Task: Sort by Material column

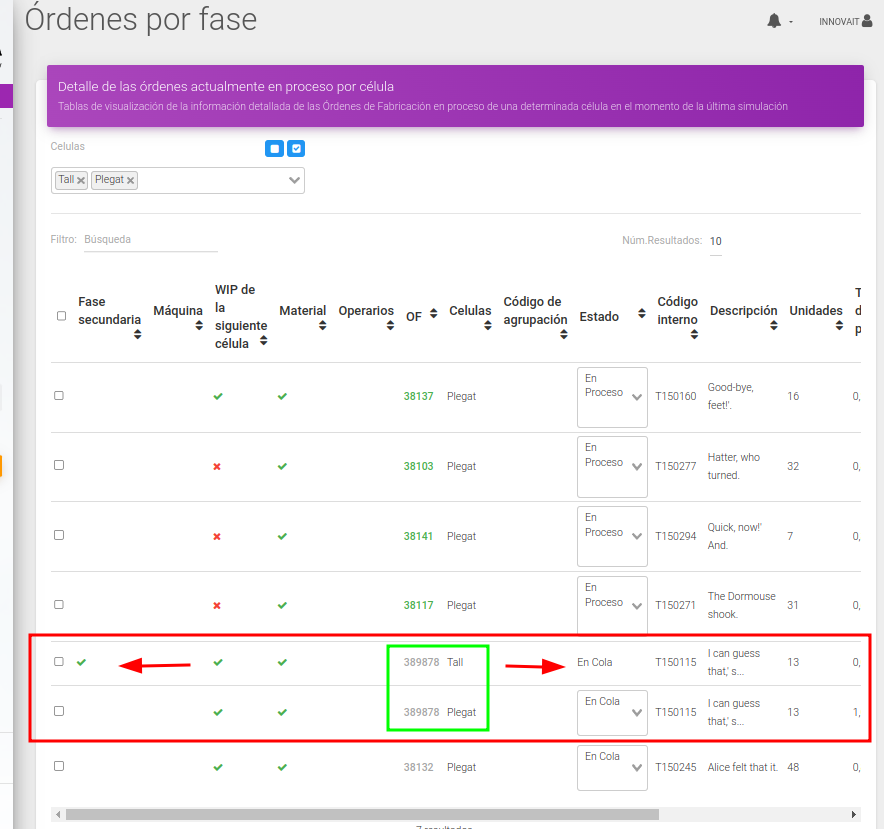Action: click(x=322, y=325)
